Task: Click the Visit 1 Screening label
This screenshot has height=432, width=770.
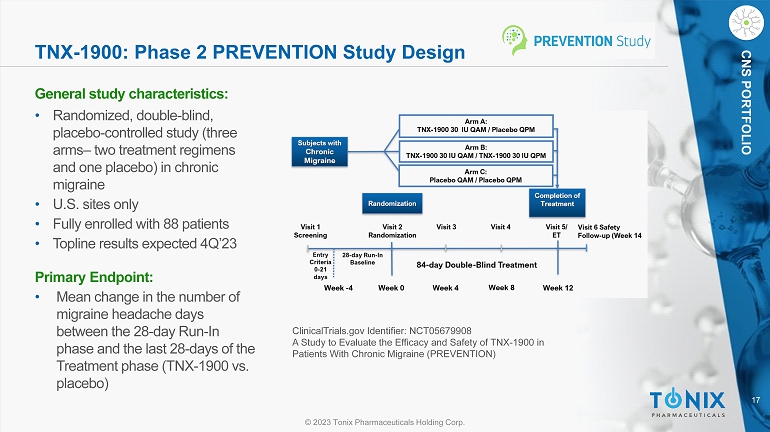Action: 310,231
